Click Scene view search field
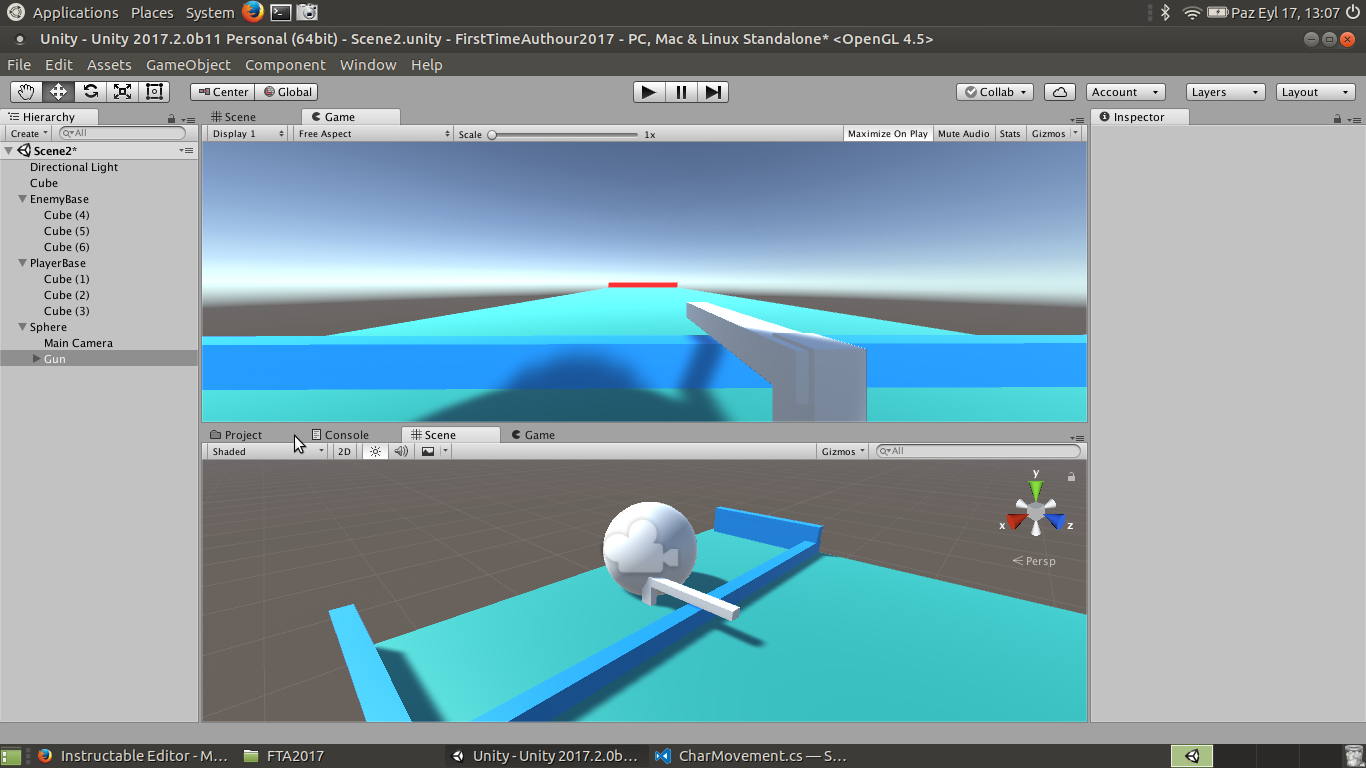The width and height of the screenshot is (1366, 768). [977, 451]
